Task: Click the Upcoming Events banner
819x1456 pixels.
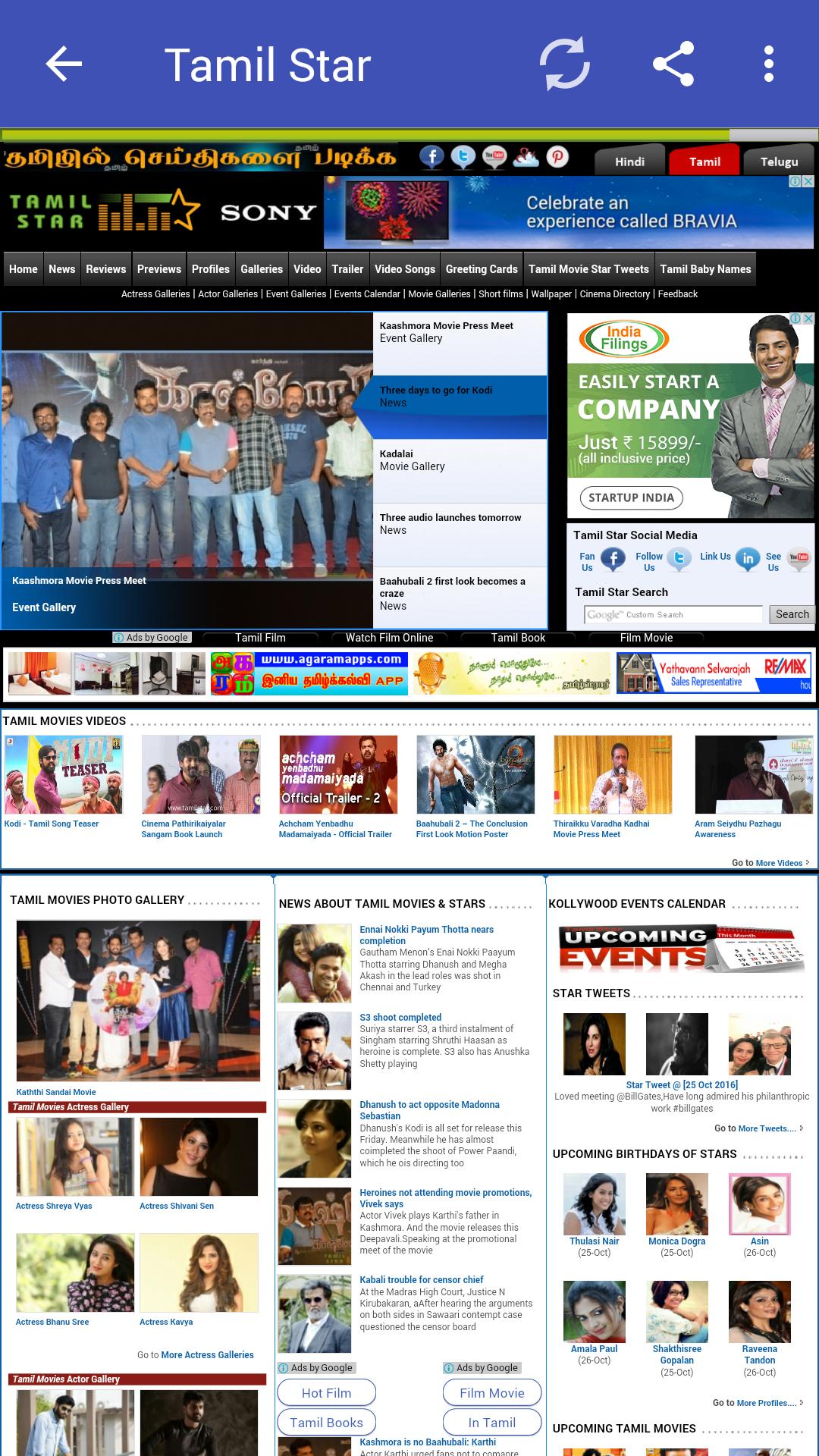Action: point(681,949)
